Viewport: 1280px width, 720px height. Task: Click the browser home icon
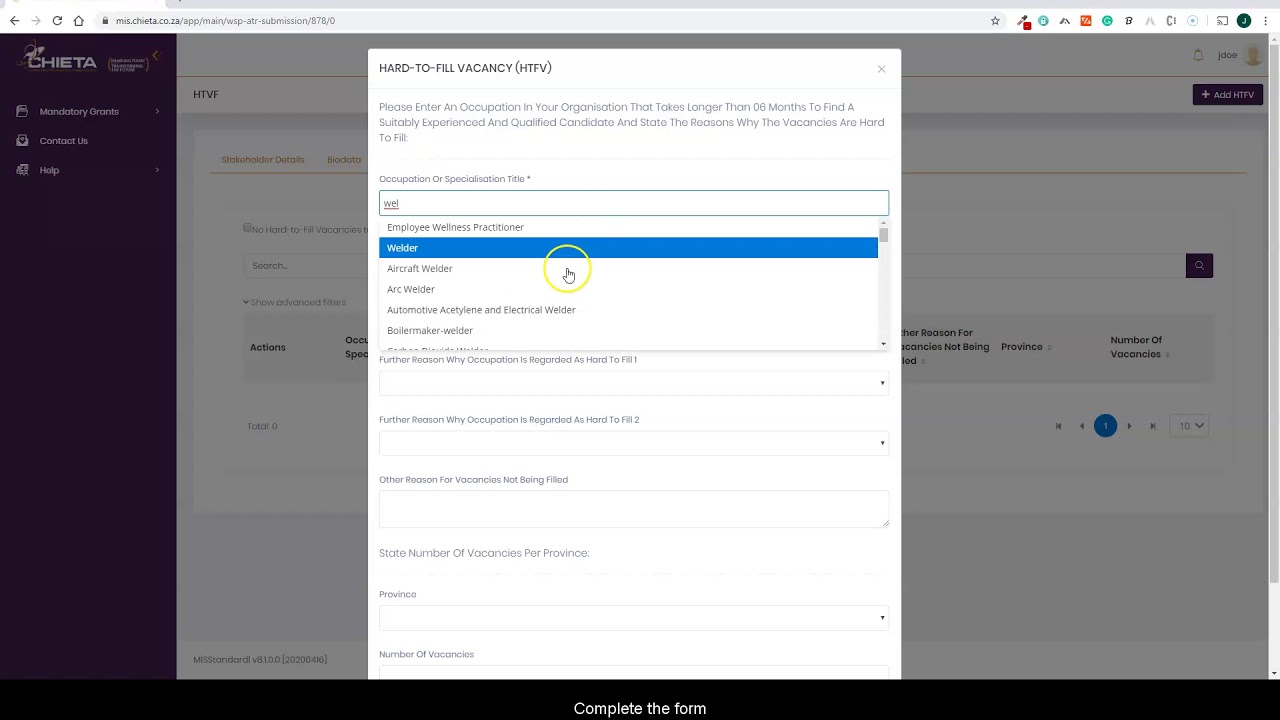(79, 20)
